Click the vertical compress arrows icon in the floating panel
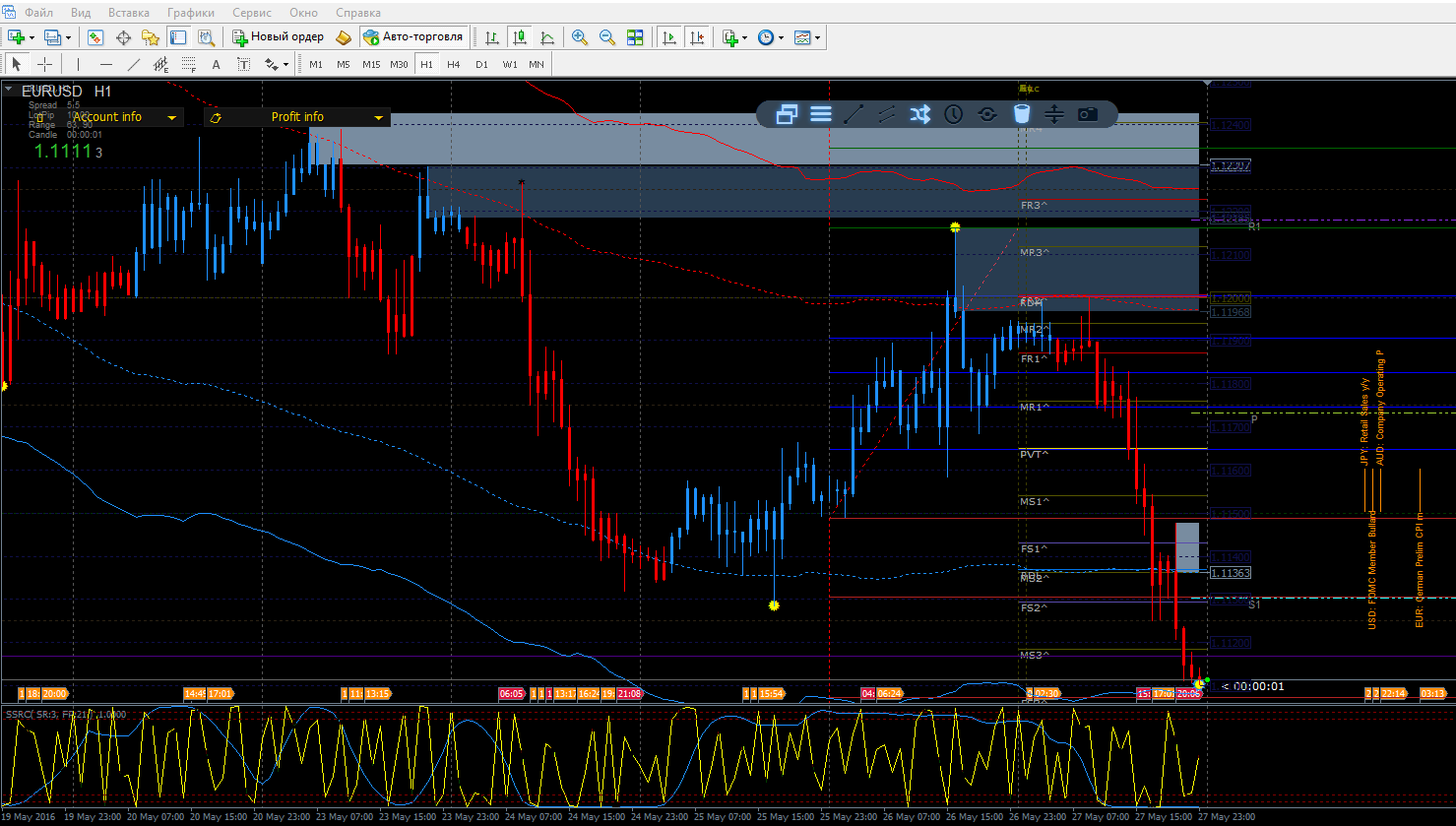Viewport: 1456px width, 826px height. (1054, 114)
